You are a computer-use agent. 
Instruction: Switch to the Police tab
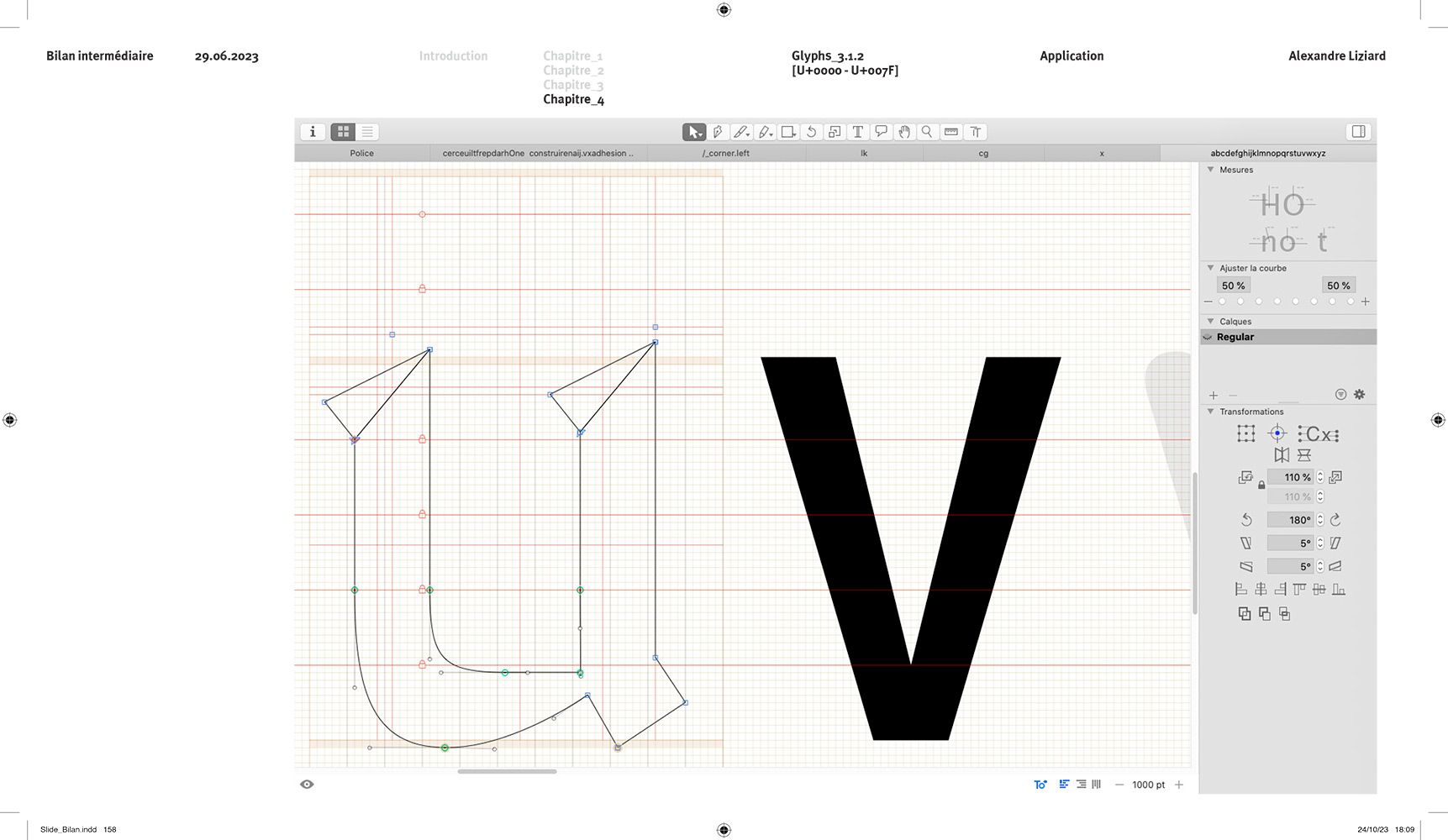pyautogui.click(x=361, y=154)
